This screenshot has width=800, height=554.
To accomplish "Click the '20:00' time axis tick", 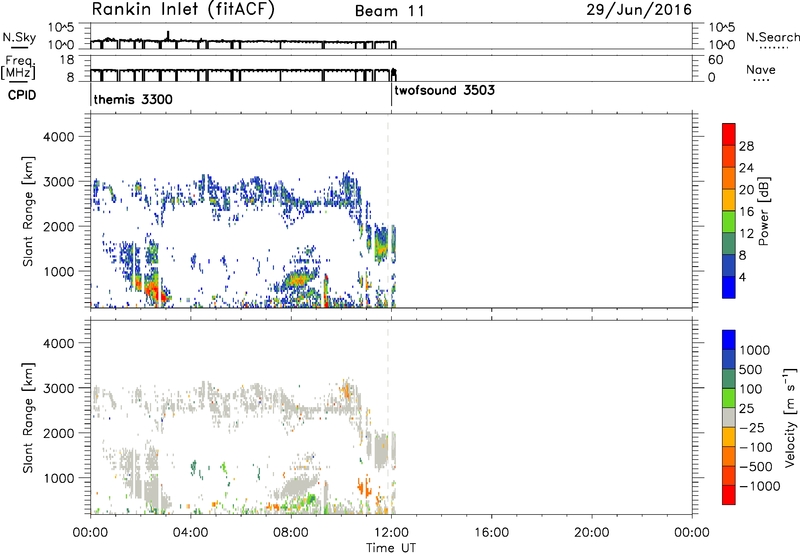I will (591, 533).
